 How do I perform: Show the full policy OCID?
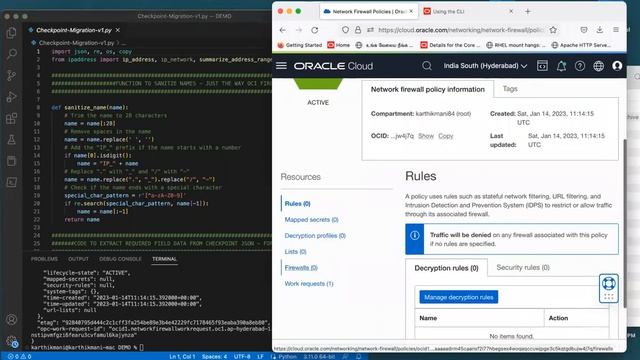(x=426, y=136)
